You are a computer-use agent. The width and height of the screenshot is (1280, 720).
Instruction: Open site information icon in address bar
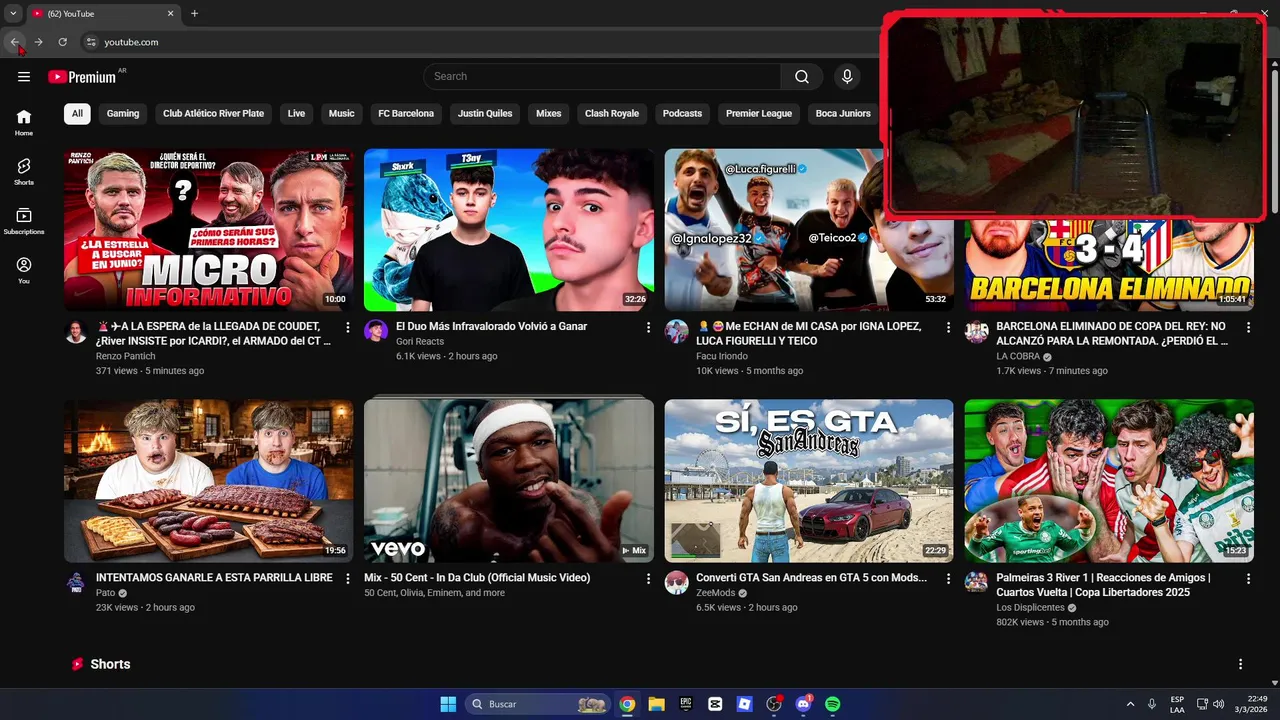(91, 42)
